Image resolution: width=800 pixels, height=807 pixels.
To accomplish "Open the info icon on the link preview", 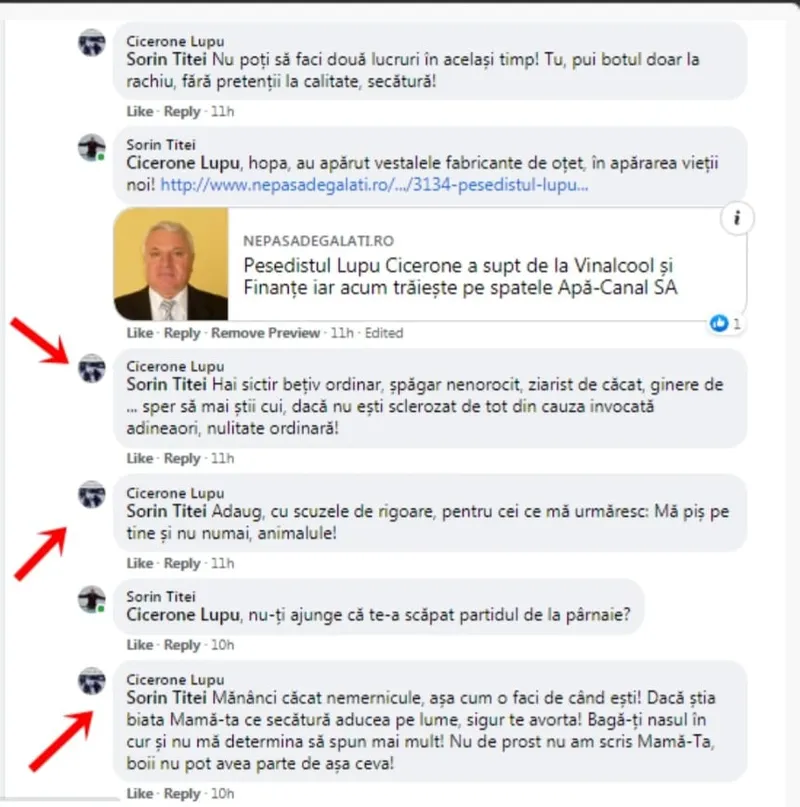I will tap(737, 218).
